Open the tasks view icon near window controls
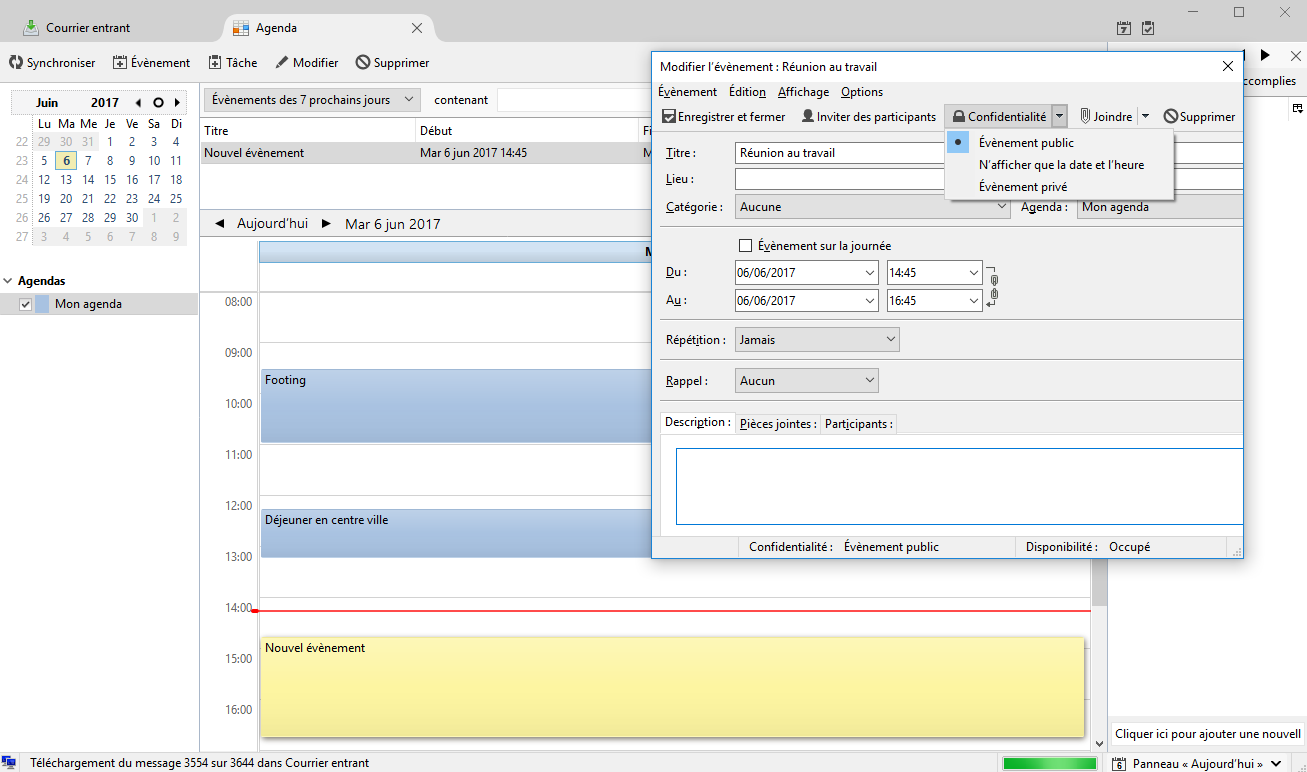Screen dimensions: 1307x772 tap(1147, 28)
